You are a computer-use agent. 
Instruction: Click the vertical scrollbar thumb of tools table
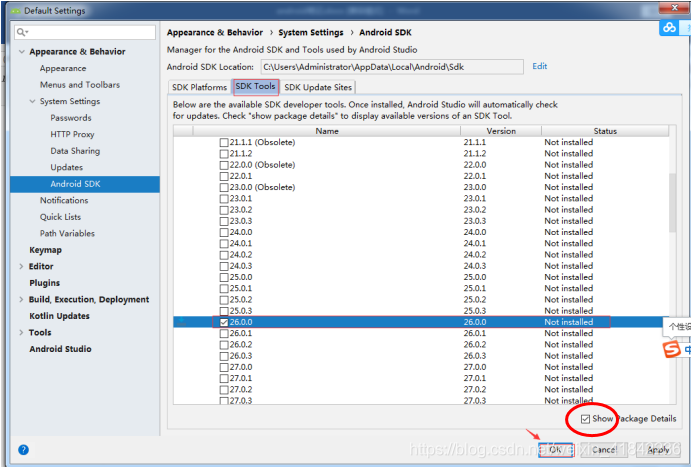[x=672, y=203]
